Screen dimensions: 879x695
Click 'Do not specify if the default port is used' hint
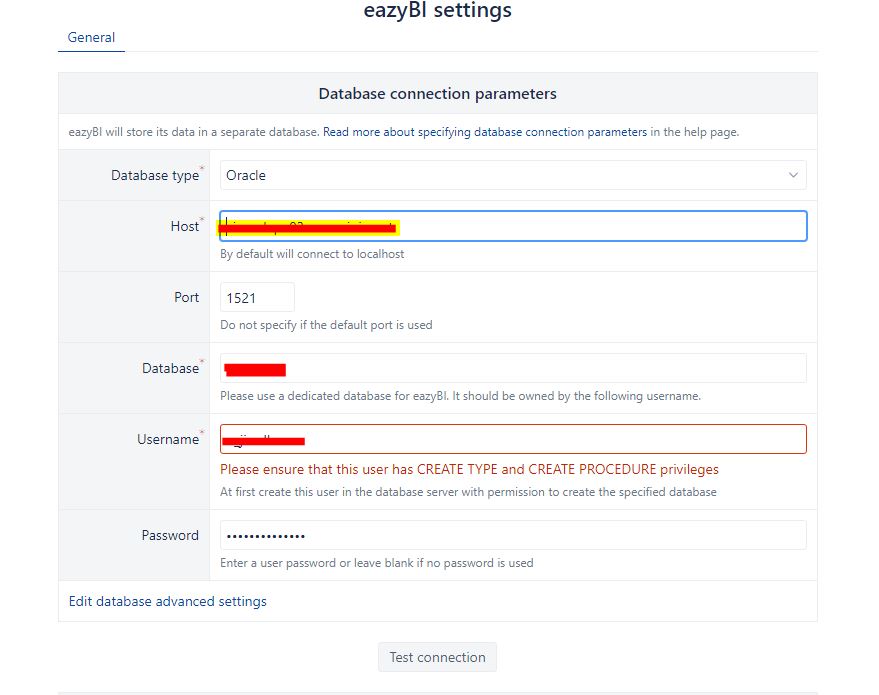tap(326, 325)
